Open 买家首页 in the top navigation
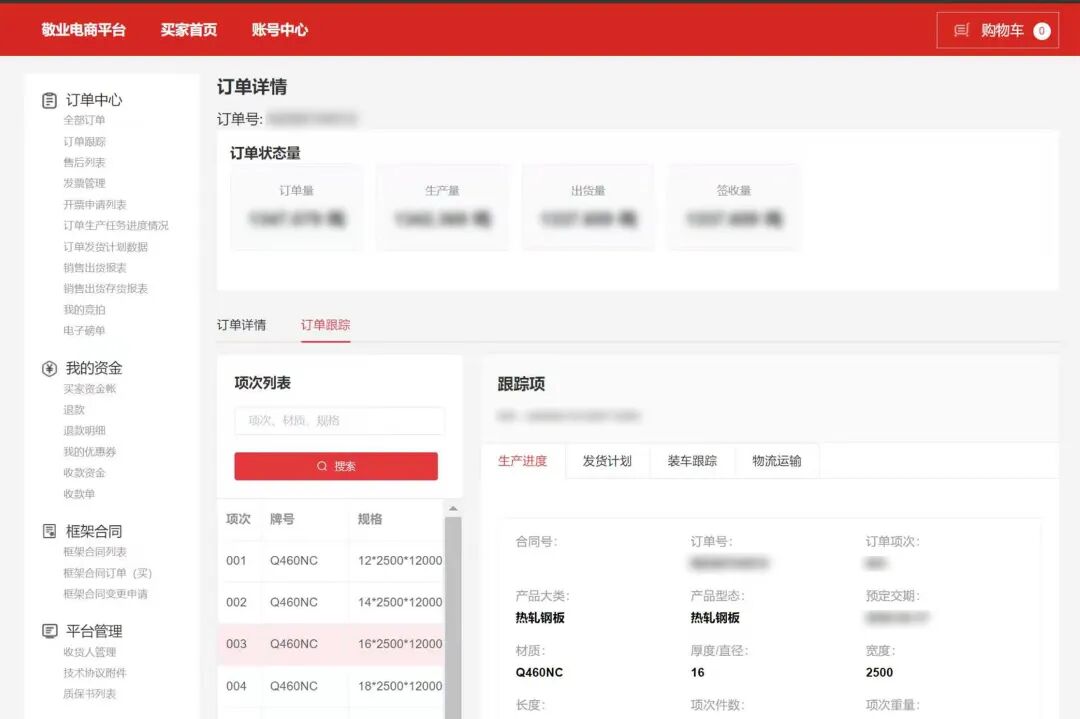Screen dimensions: 1080x719 188,30
